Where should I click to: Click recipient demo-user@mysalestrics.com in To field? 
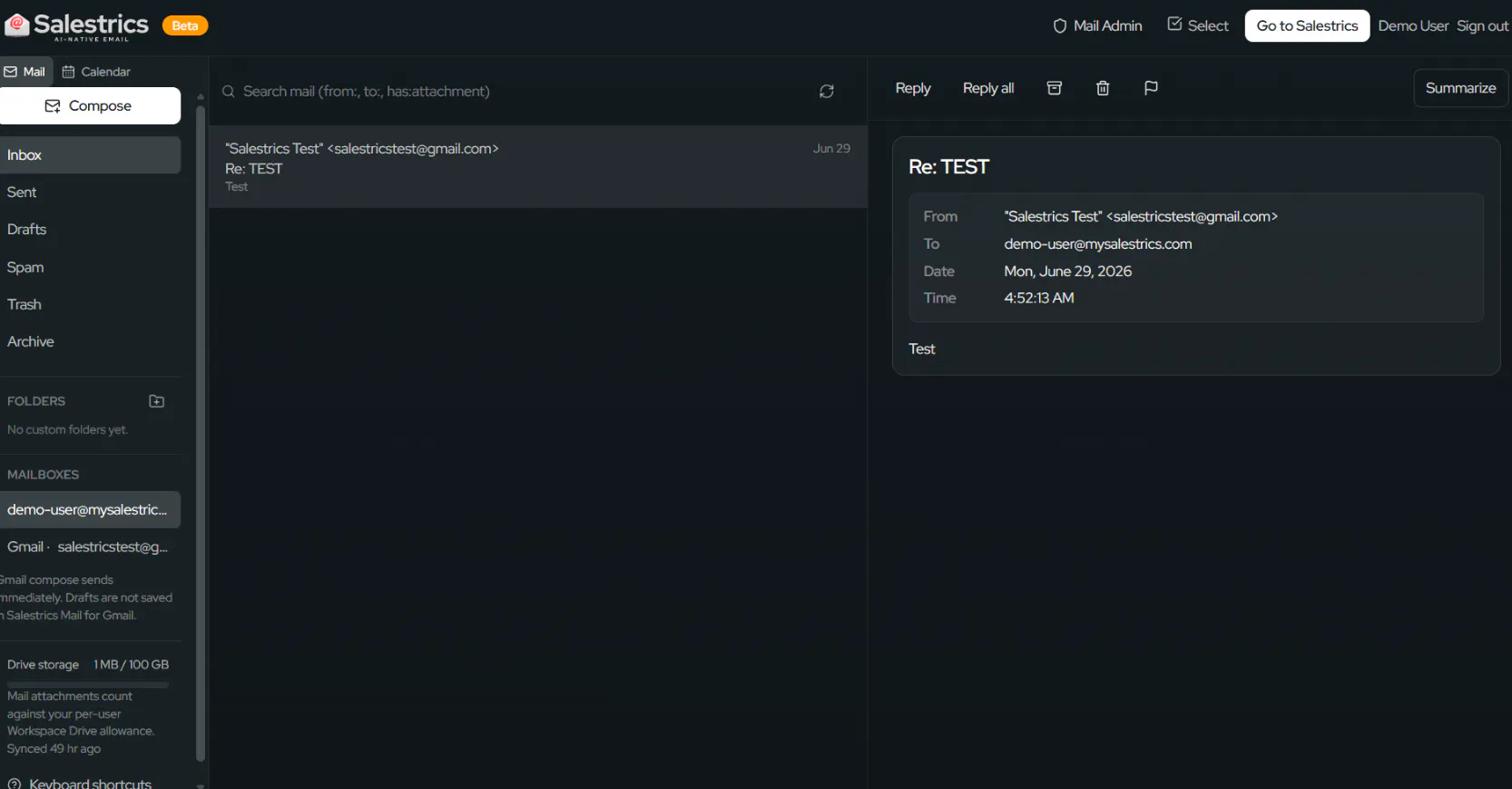pos(1098,243)
